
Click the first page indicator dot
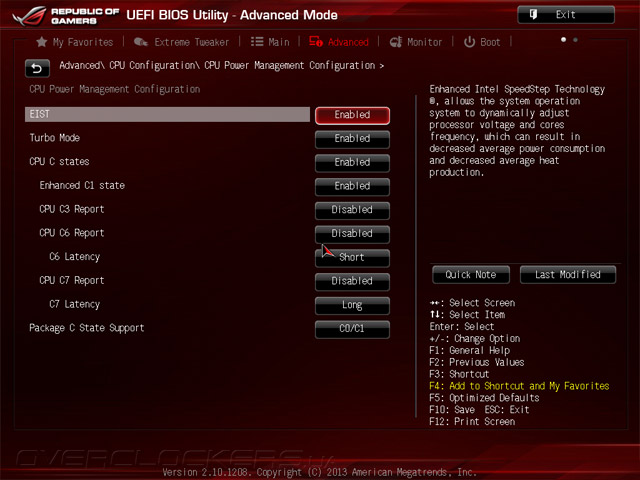[x=564, y=40]
